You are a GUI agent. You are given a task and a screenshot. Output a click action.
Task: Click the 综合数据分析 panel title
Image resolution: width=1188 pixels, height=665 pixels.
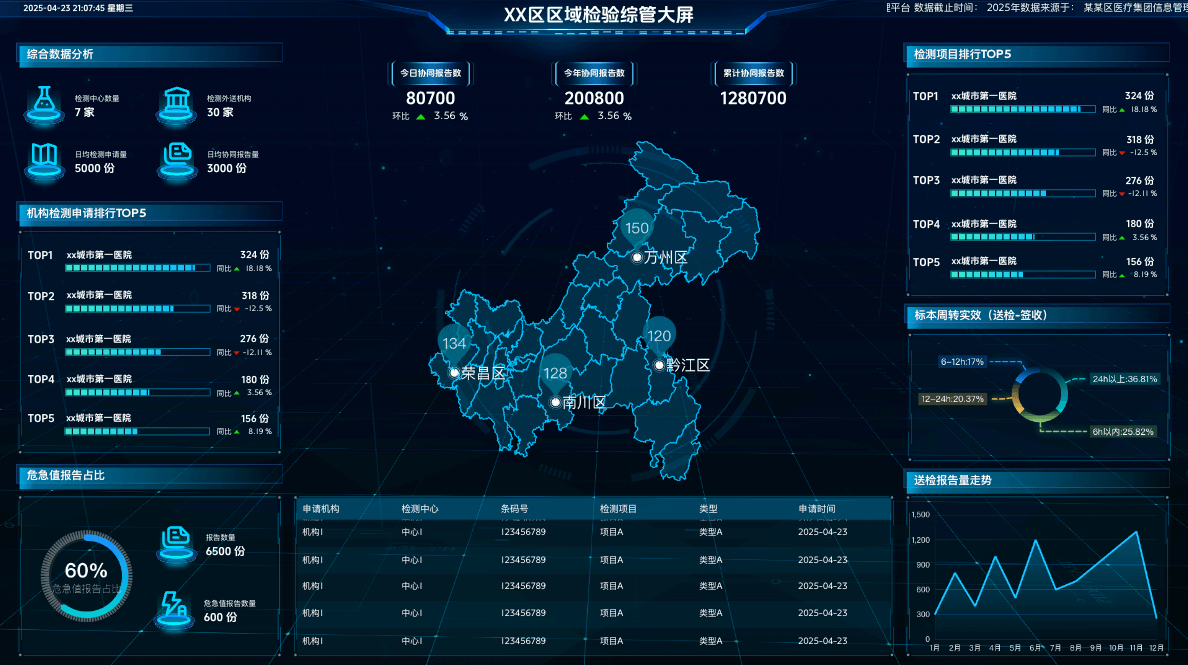click(61, 54)
